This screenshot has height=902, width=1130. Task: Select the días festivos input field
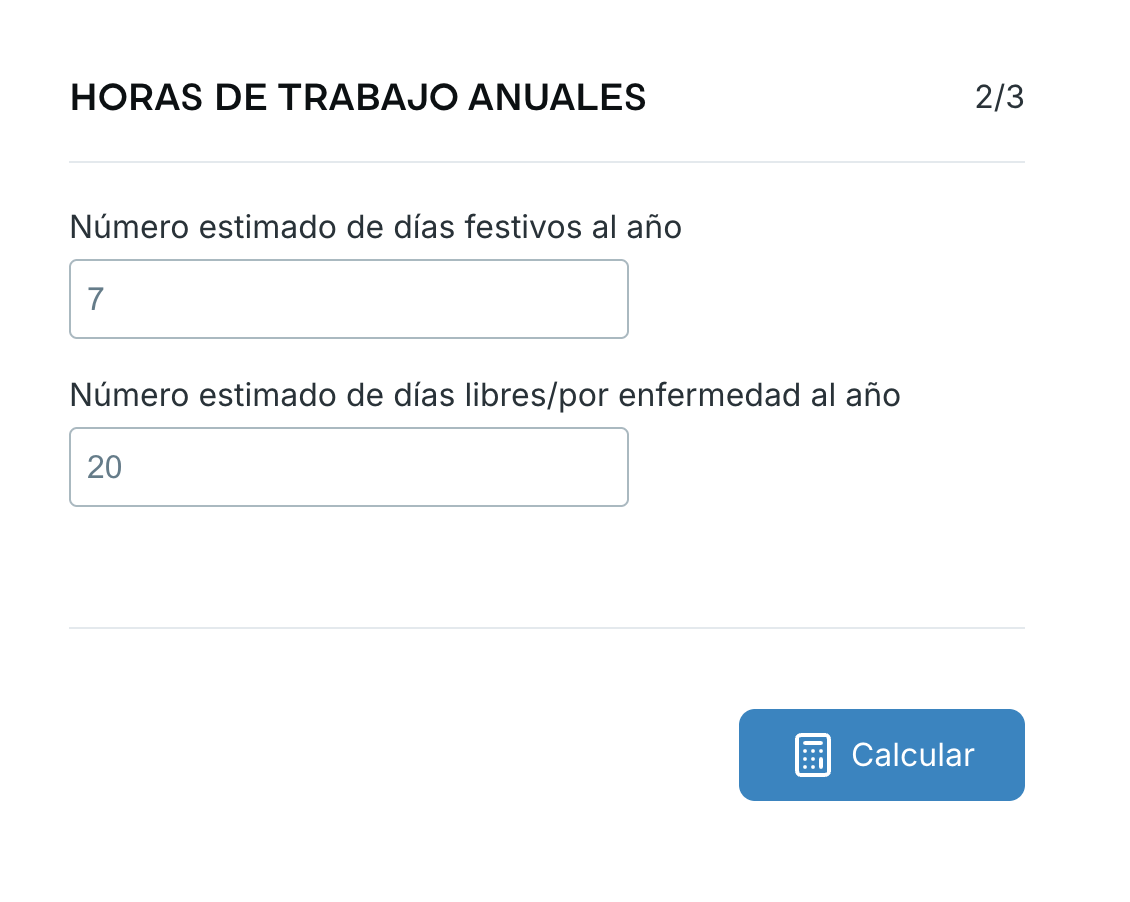pyautogui.click(x=349, y=299)
